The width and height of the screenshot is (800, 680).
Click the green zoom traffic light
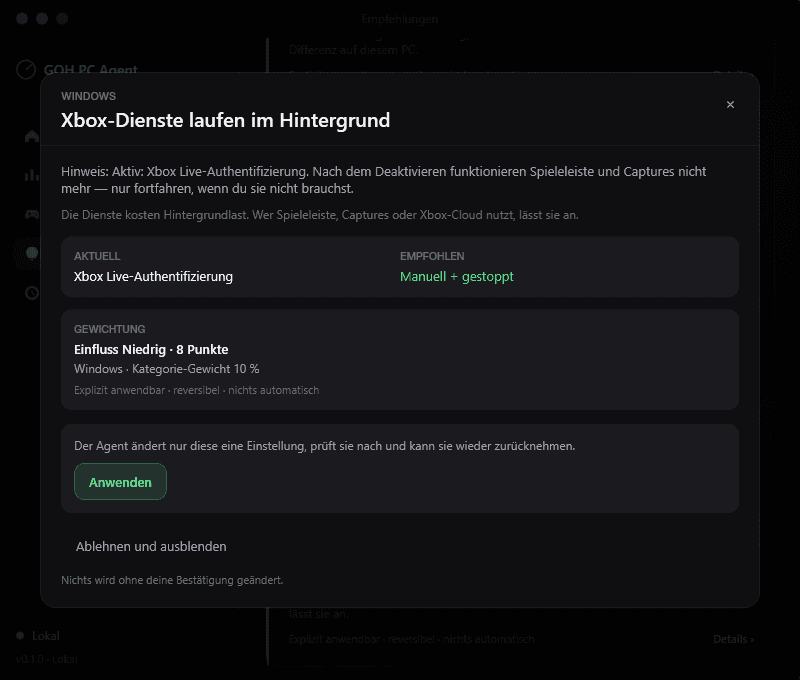click(62, 19)
